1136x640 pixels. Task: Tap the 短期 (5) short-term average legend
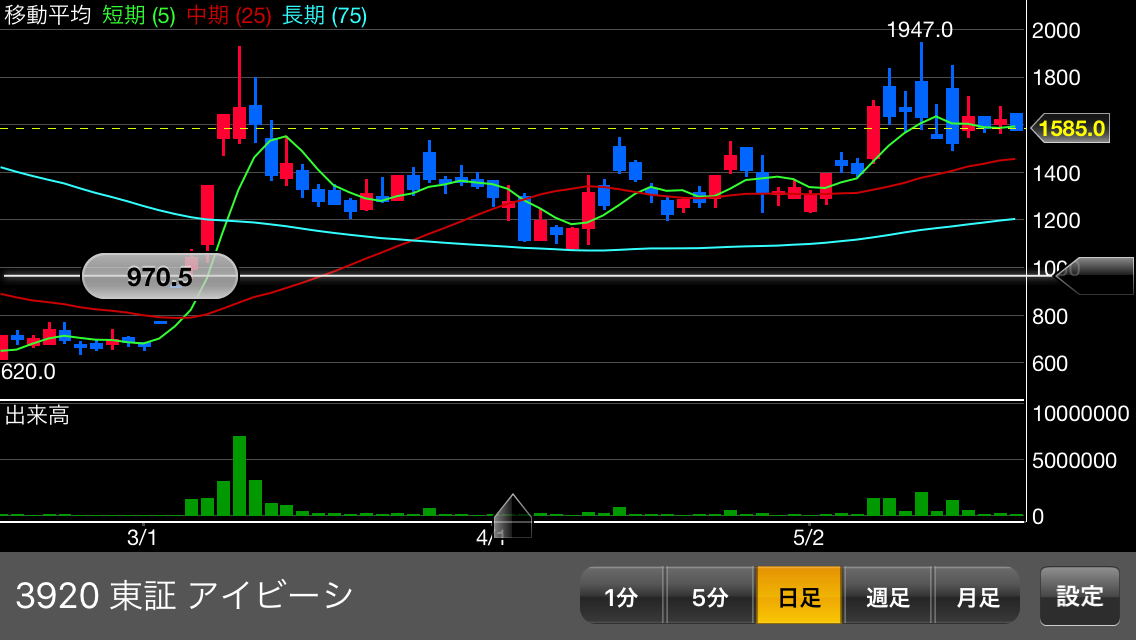[138, 15]
